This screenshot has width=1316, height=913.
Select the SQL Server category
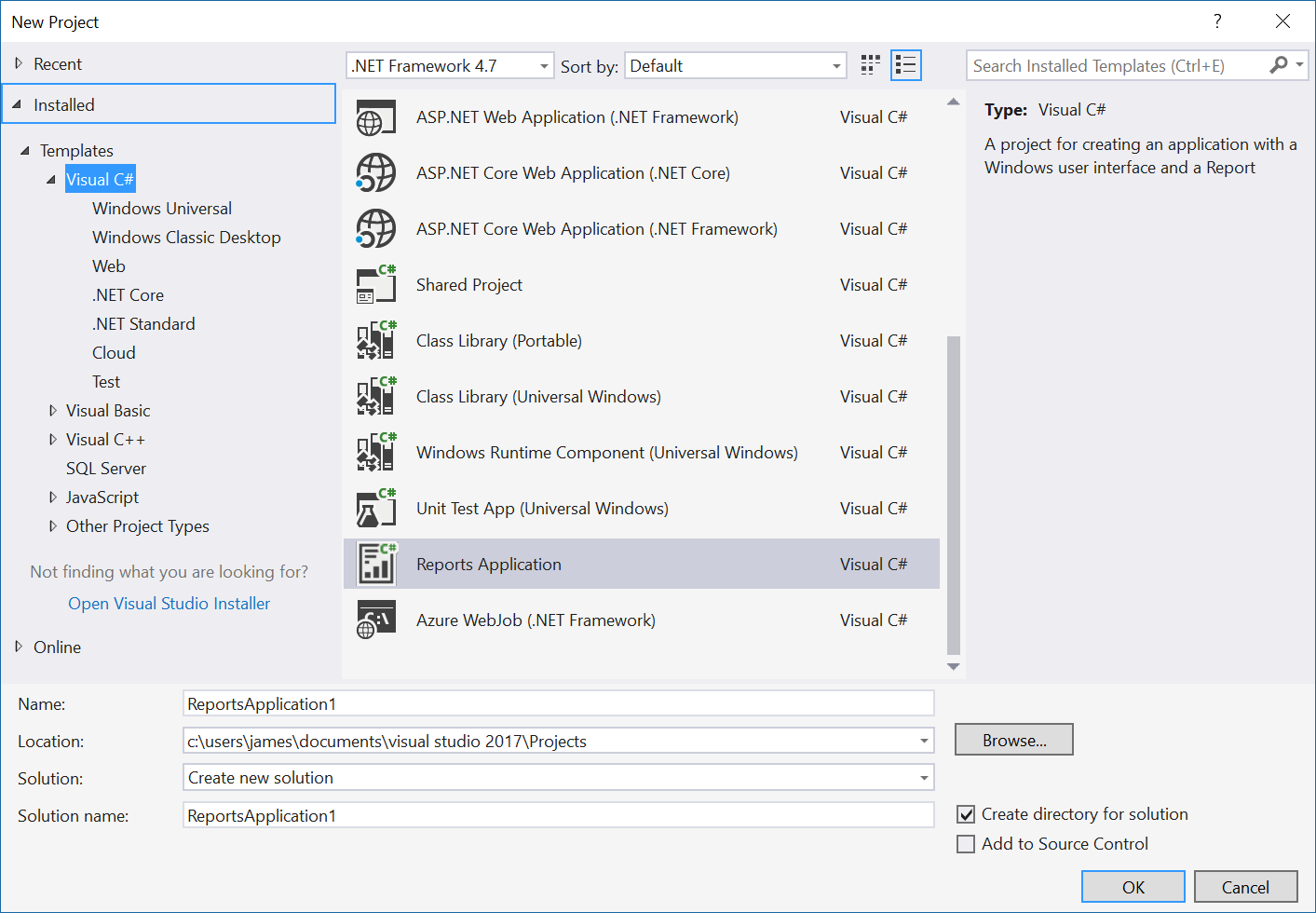(106, 469)
